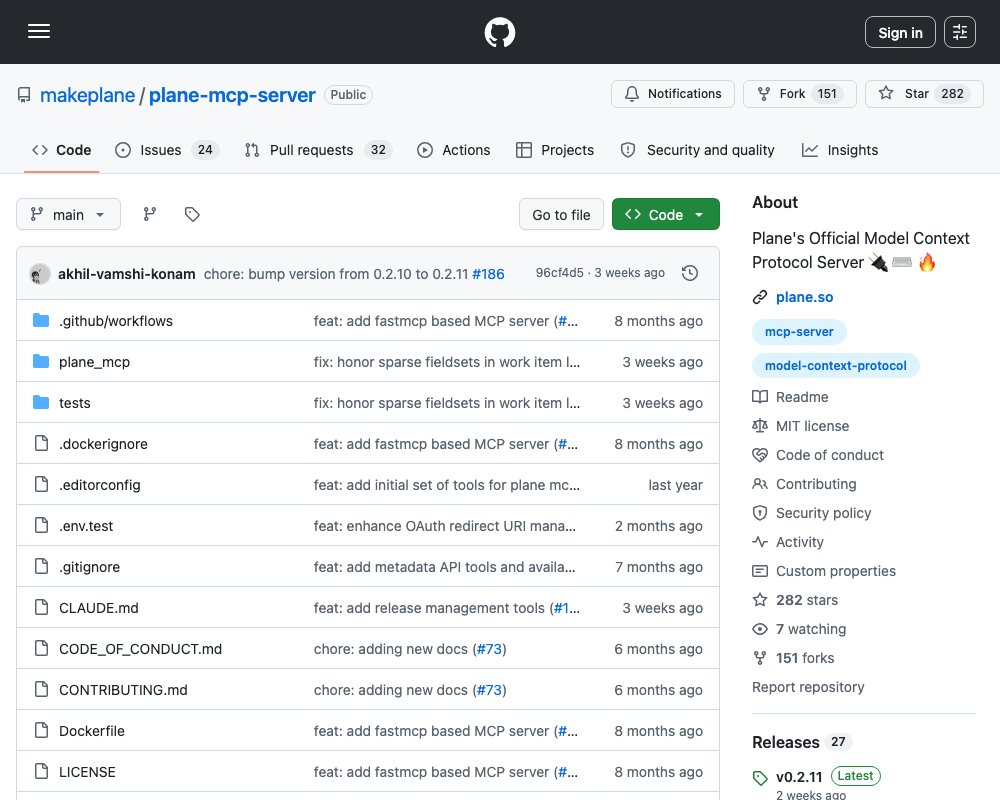The height and width of the screenshot is (800, 1000).
Task: Open CODE_OF_CONDUCT.md file
Action: coord(140,649)
